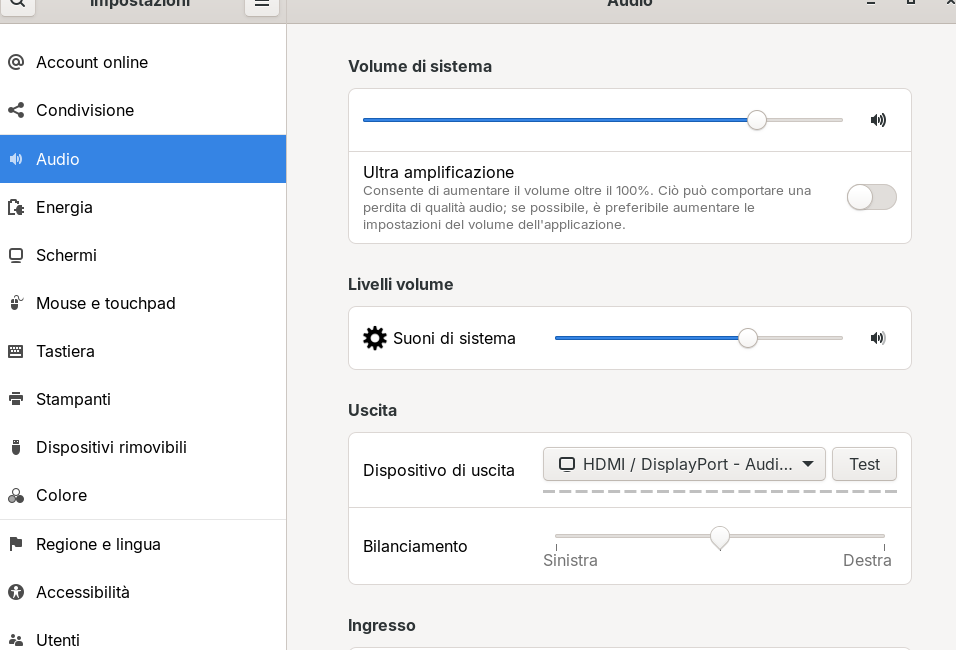Screen dimensions: 956x650
Task: Click the Mouse e touchpad icon
Action: click(x=16, y=303)
